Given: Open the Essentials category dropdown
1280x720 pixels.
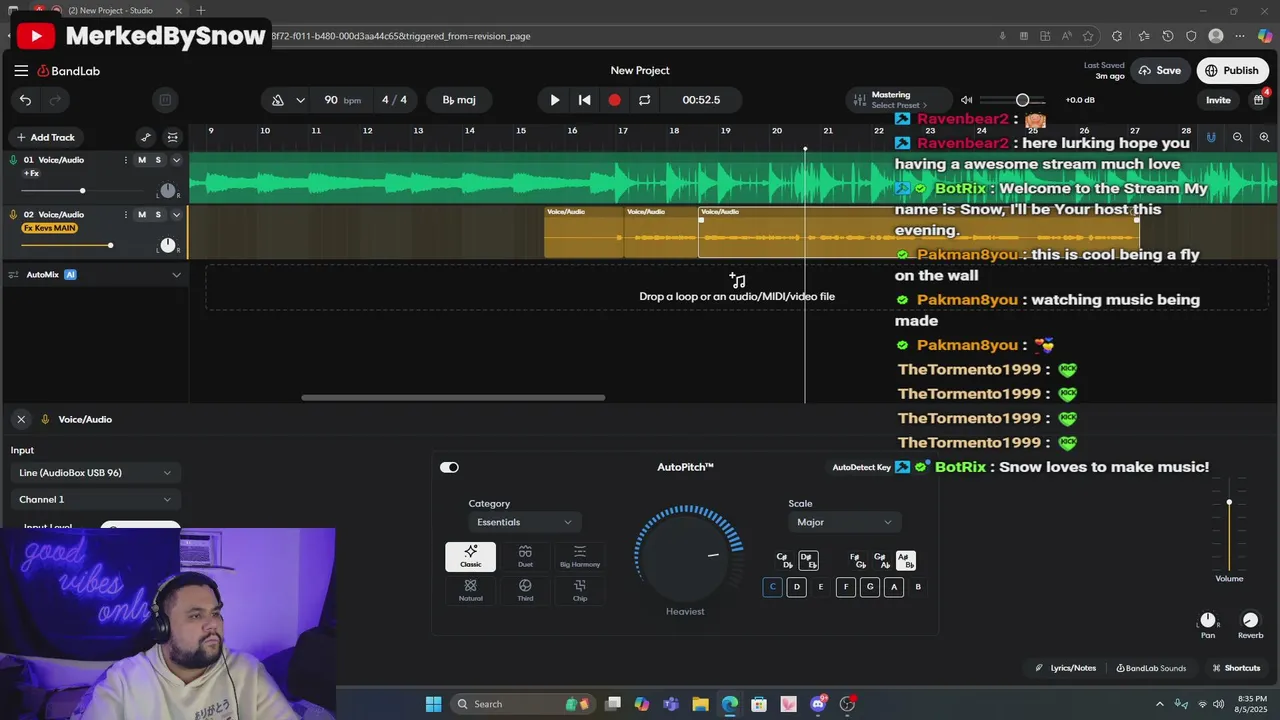Looking at the screenshot, I should (525, 522).
